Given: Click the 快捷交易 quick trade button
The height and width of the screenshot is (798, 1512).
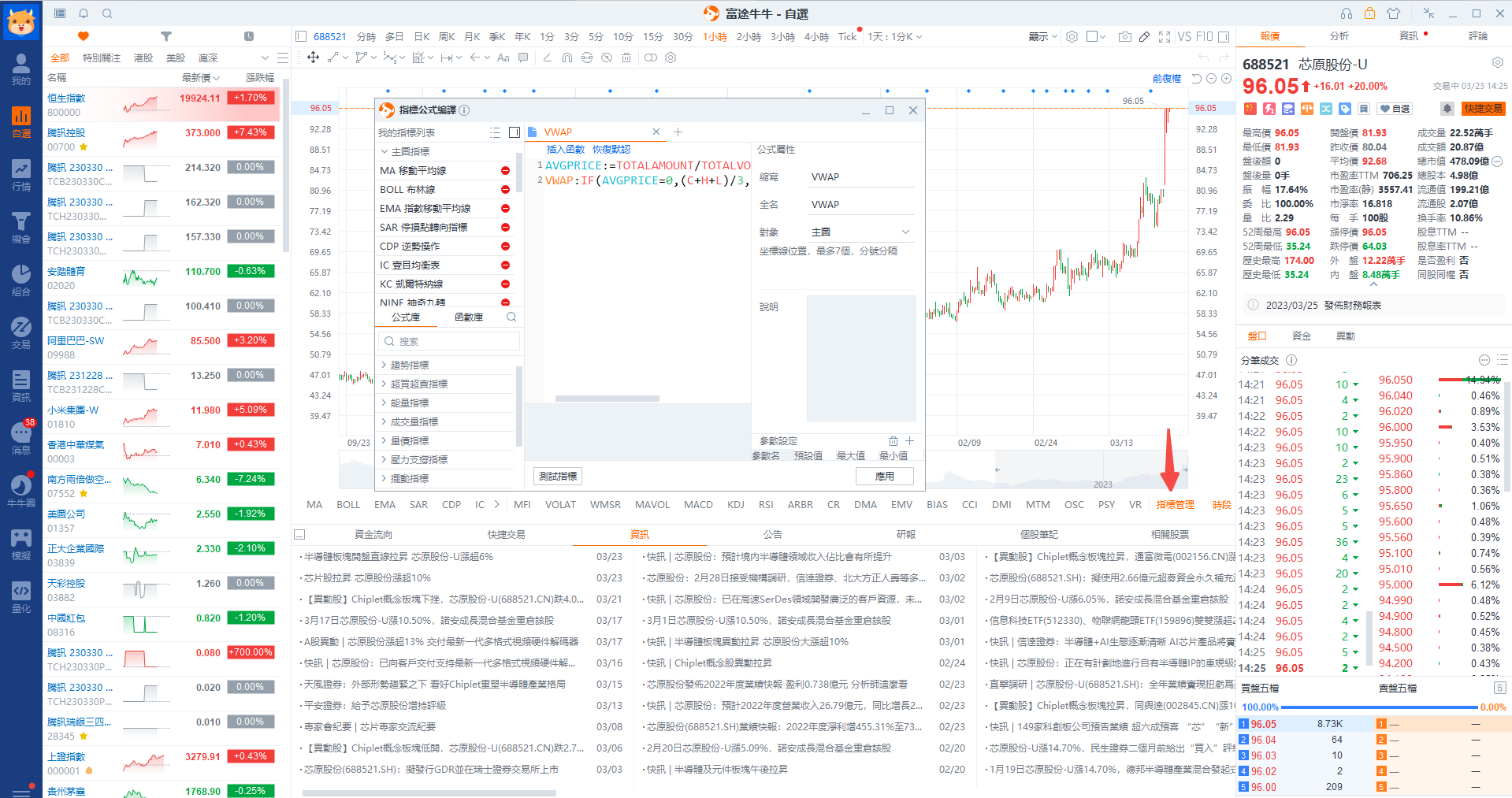Looking at the screenshot, I should (1484, 109).
